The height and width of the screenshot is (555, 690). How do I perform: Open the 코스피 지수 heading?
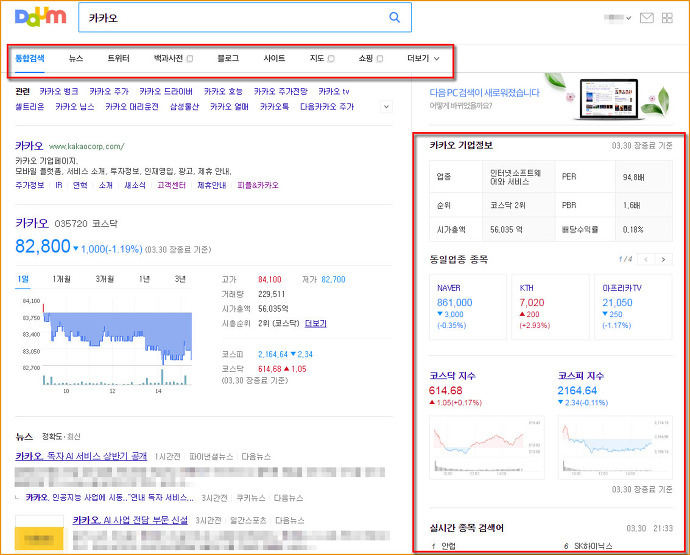[x=581, y=376]
